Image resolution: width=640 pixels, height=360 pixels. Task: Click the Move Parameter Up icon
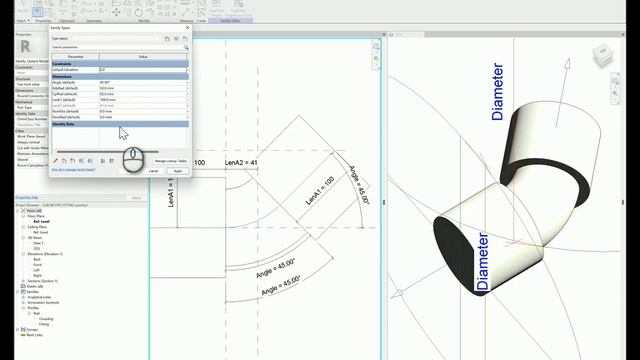click(82, 161)
